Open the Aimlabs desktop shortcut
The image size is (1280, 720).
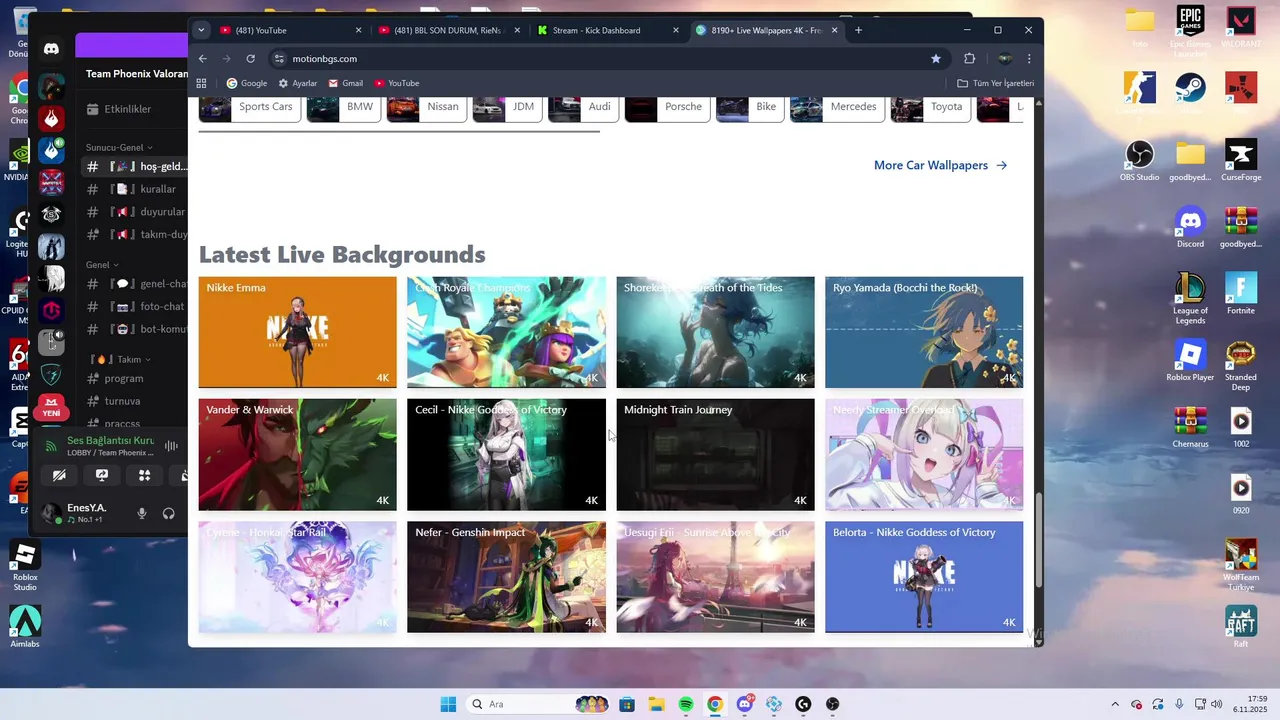tap(25, 627)
